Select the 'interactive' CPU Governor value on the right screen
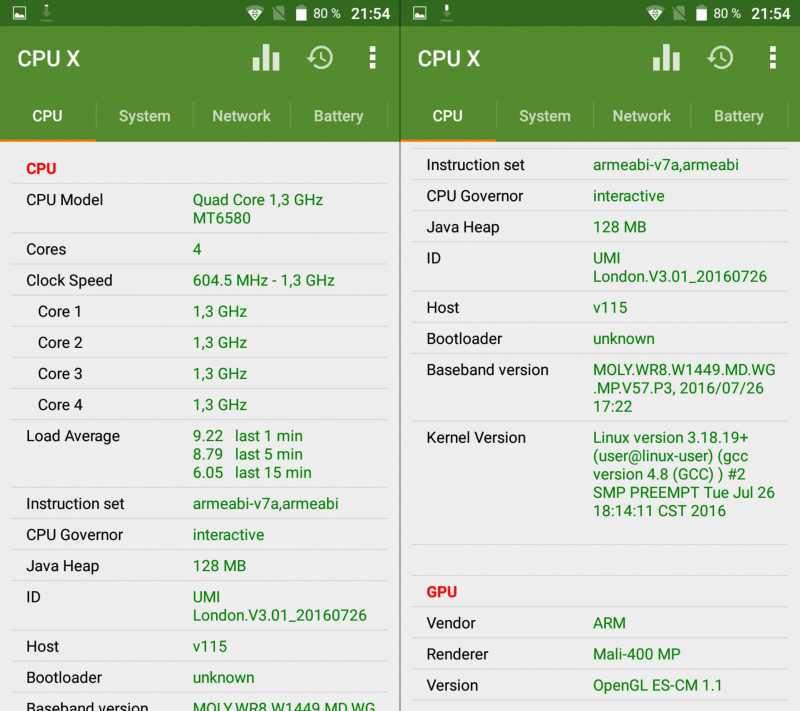The height and width of the screenshot is (711, 800). (x=629, y=196)
